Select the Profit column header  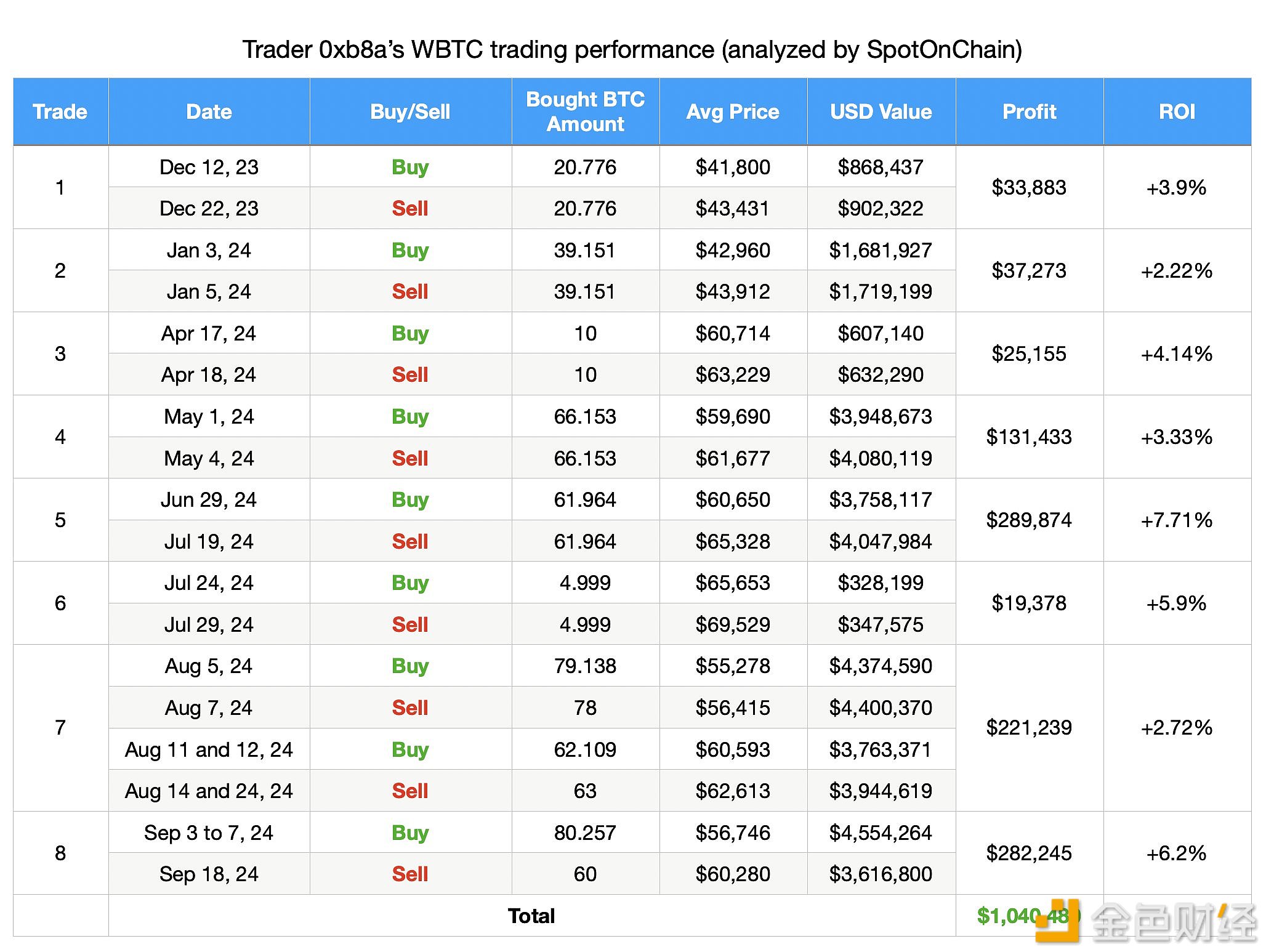tap(1029, 112)
